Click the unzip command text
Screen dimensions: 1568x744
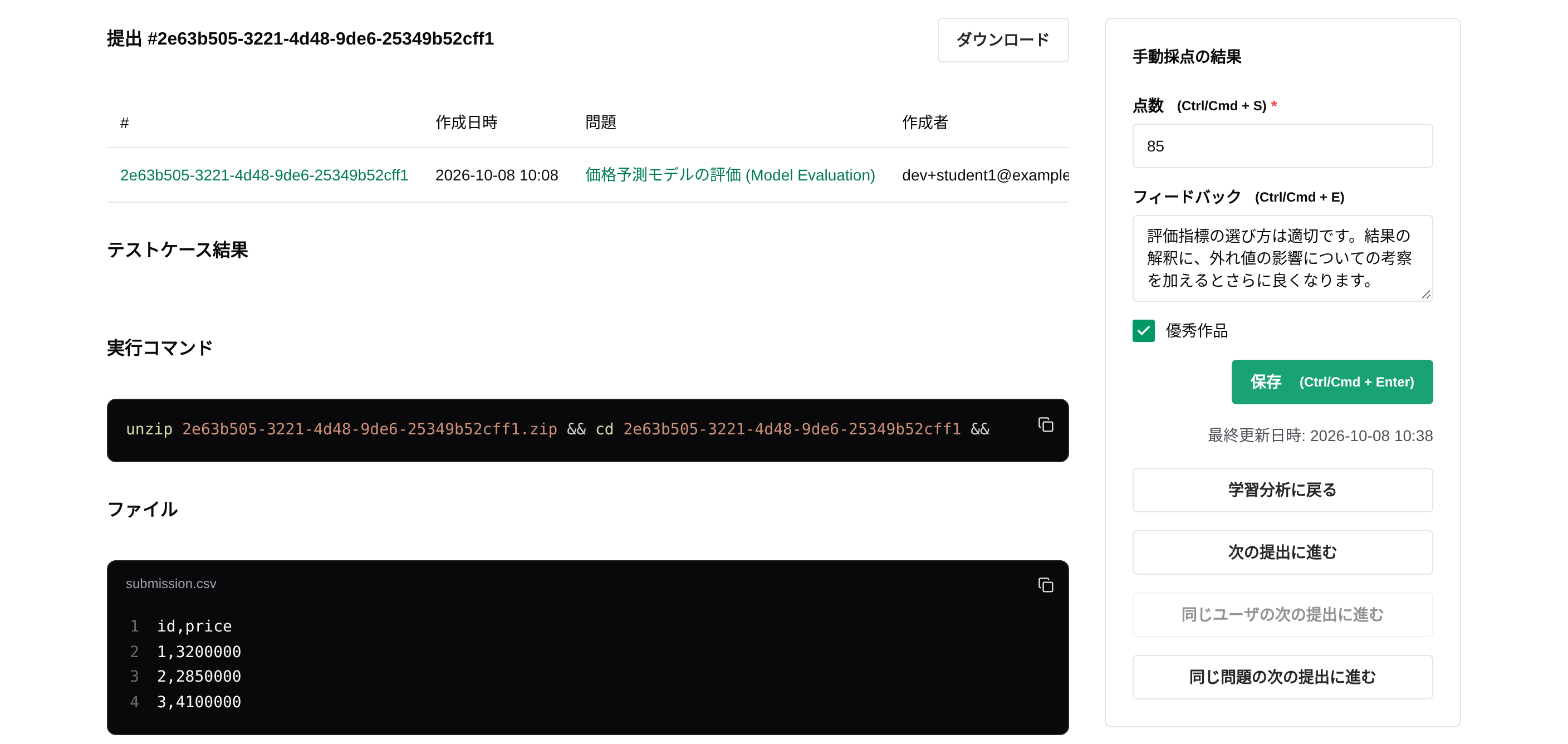(x=557, y=429)
